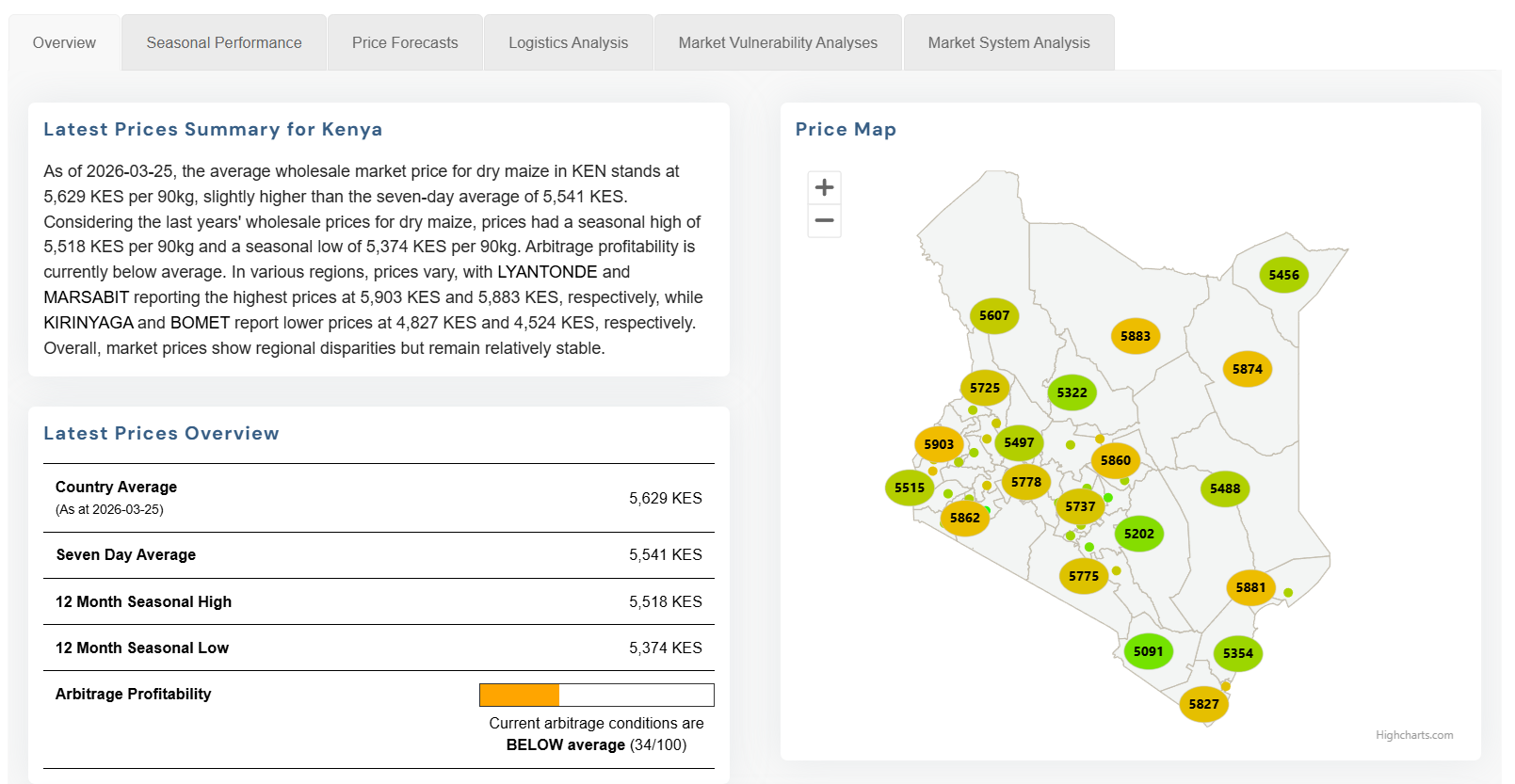The image size is (1515, 784).
Task: Switch to the Price Forecasts tab
Action: tap(405, 43)
